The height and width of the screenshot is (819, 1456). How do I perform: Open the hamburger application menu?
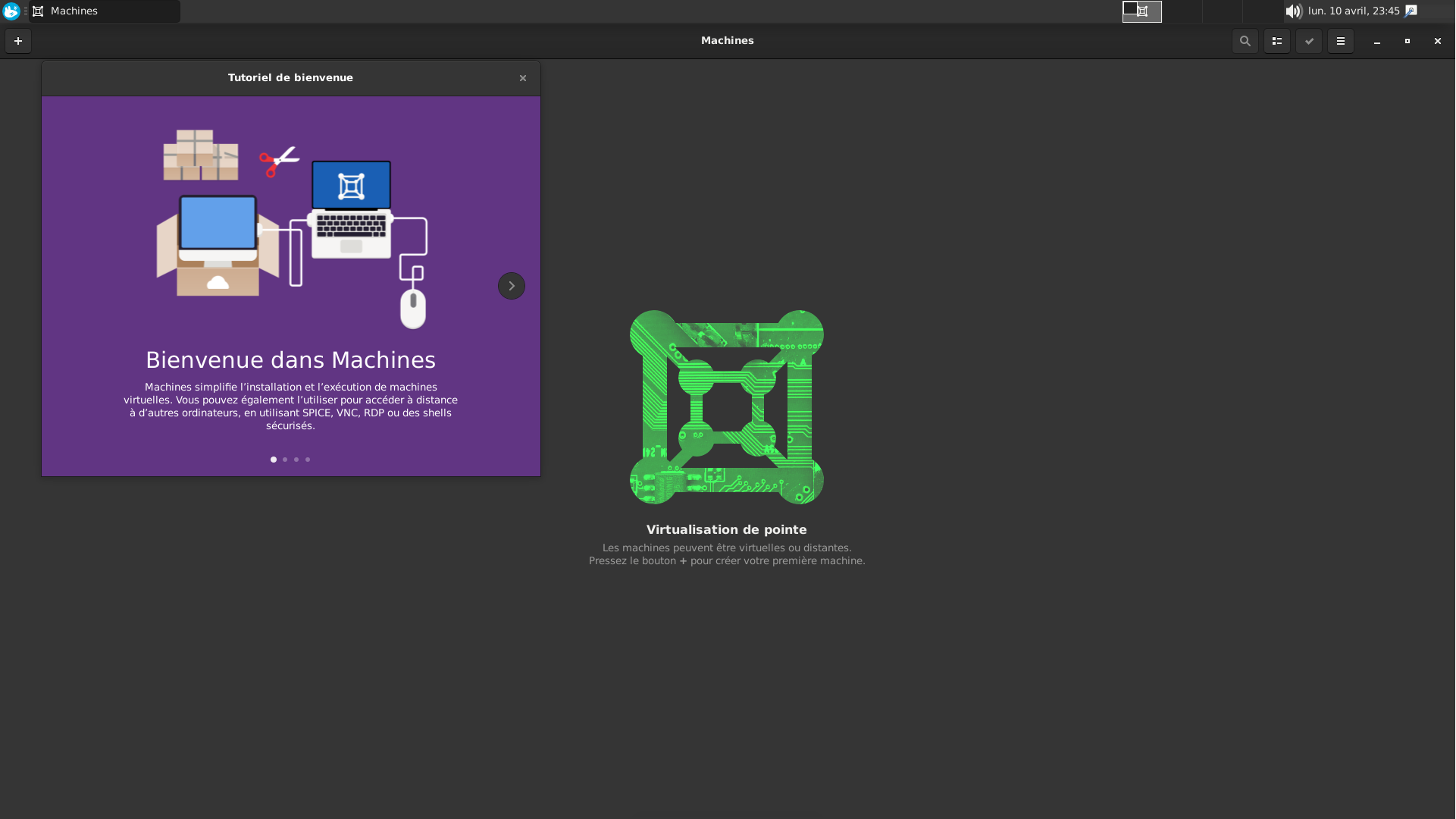point(1340,41)
